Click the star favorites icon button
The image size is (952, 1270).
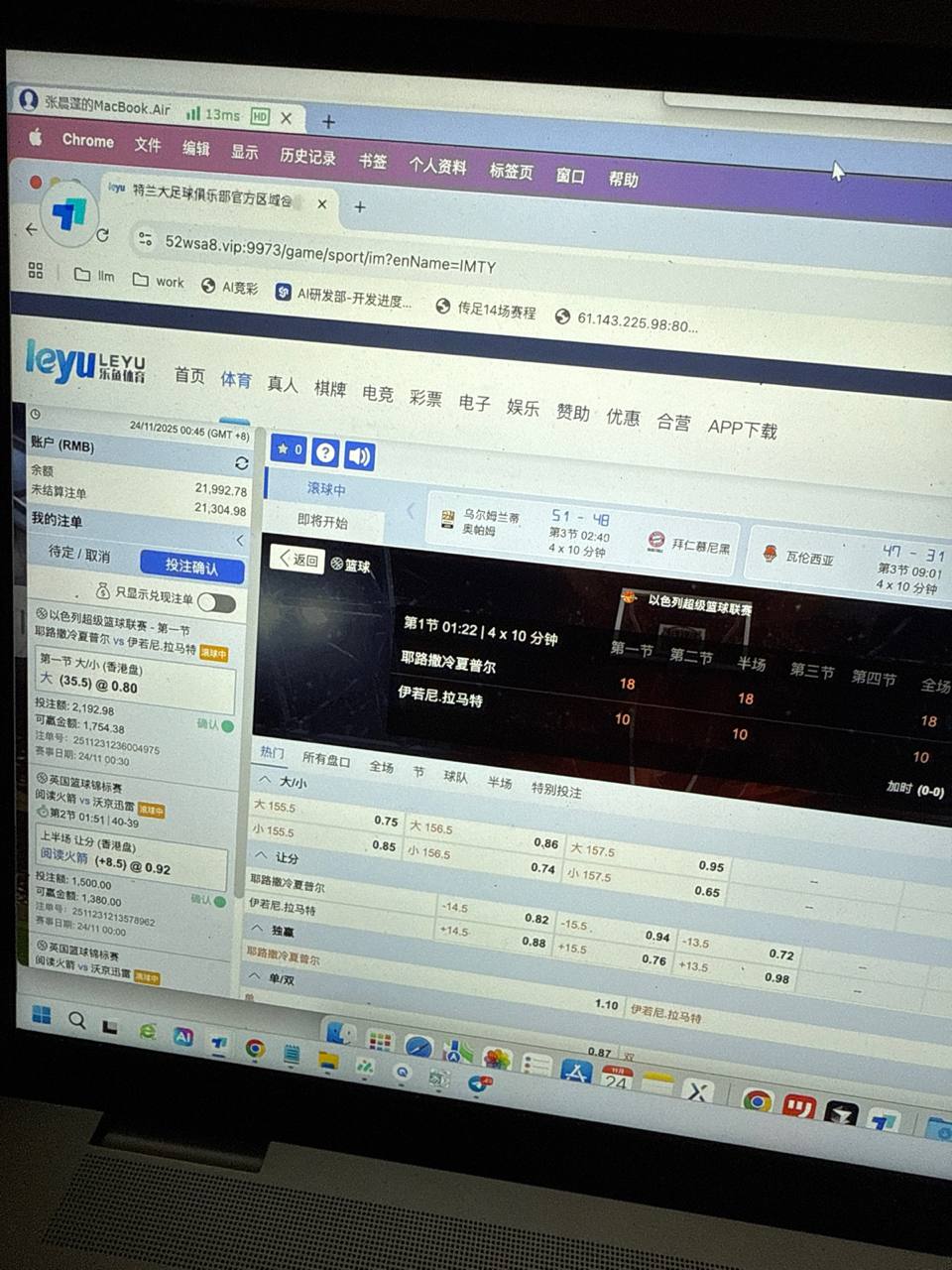[290, 449]
